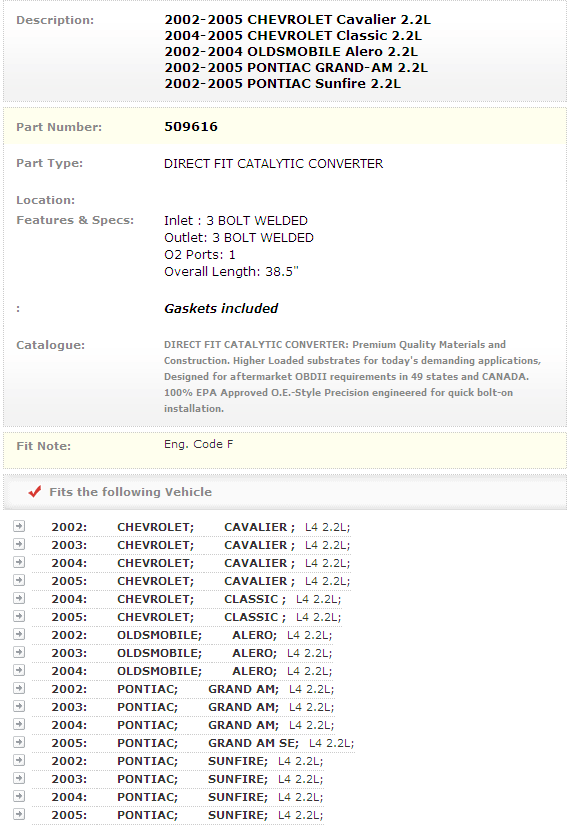Click DIRECT FIT CATALYTIC CONVERTER part type value

[x=273, y=163]
